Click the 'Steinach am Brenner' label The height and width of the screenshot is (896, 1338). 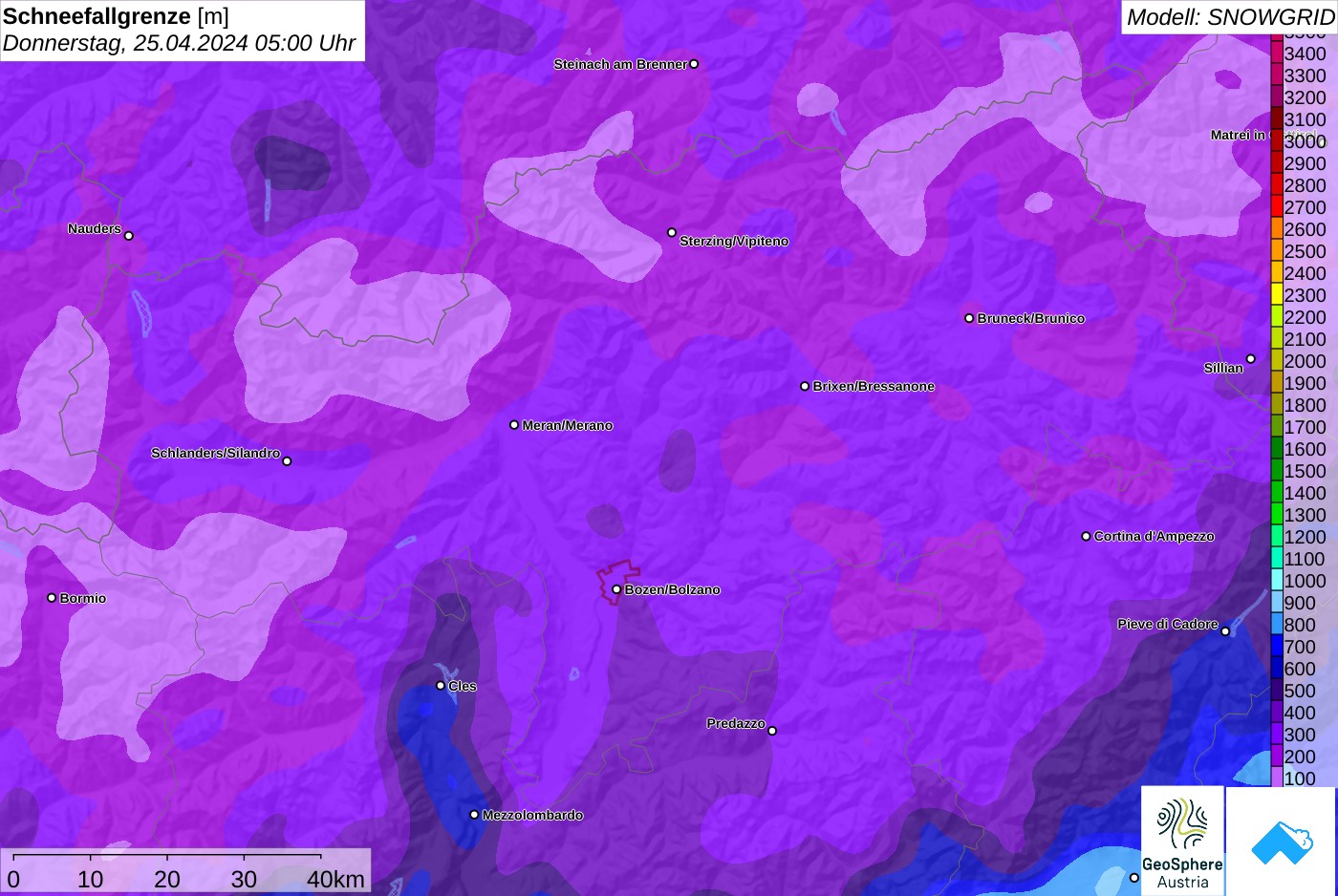[x=620, y=64]
